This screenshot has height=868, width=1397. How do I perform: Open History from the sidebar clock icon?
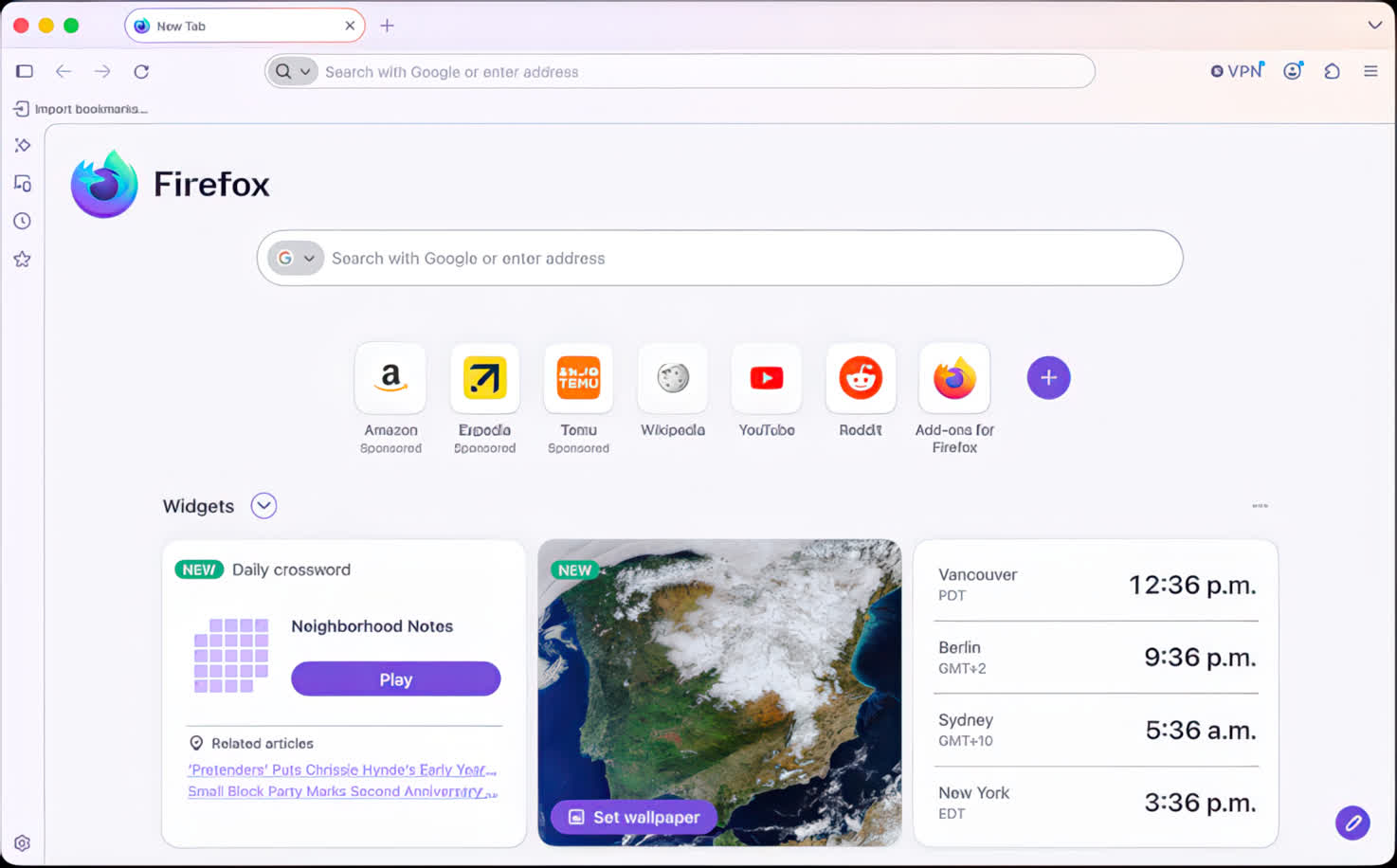tap(23, 221)
